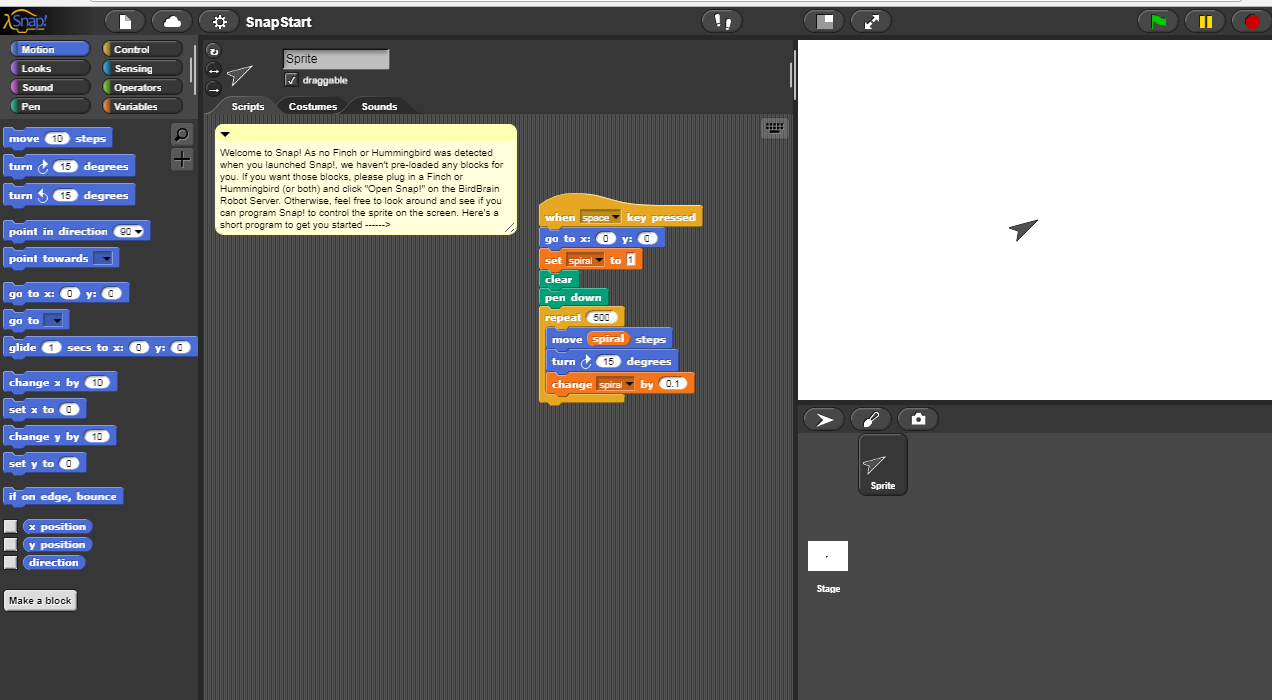
Task: Open the Sounds tab
Action: 378,106
